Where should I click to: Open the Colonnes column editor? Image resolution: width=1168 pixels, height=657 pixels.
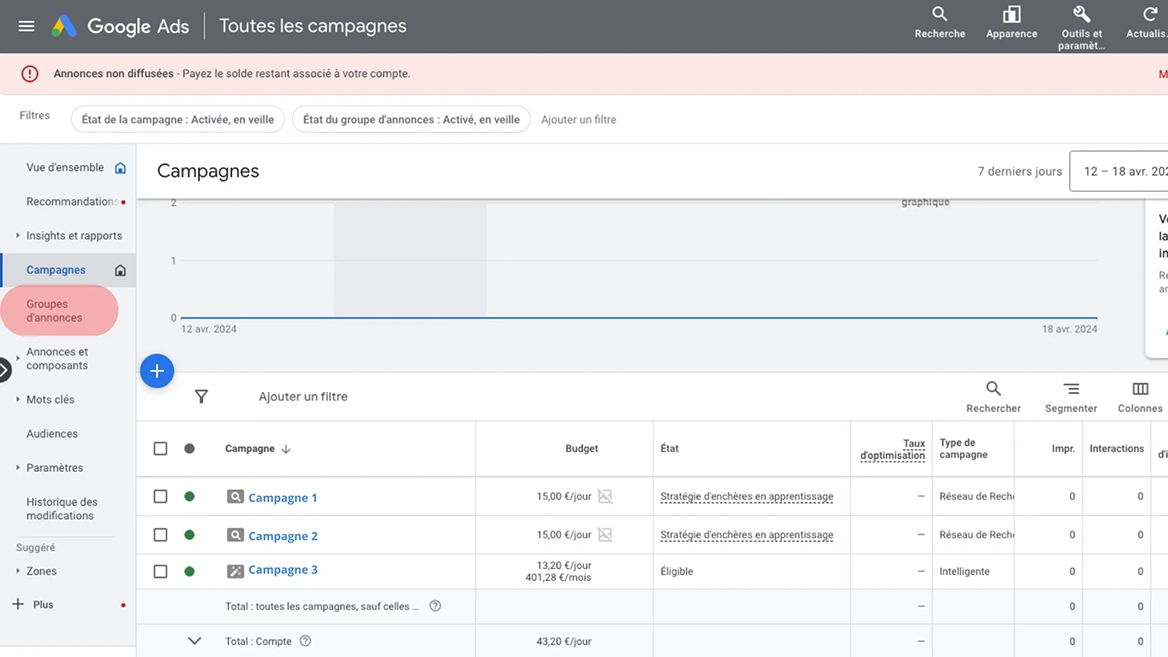pyautogui.click(x=1140, y=397)
